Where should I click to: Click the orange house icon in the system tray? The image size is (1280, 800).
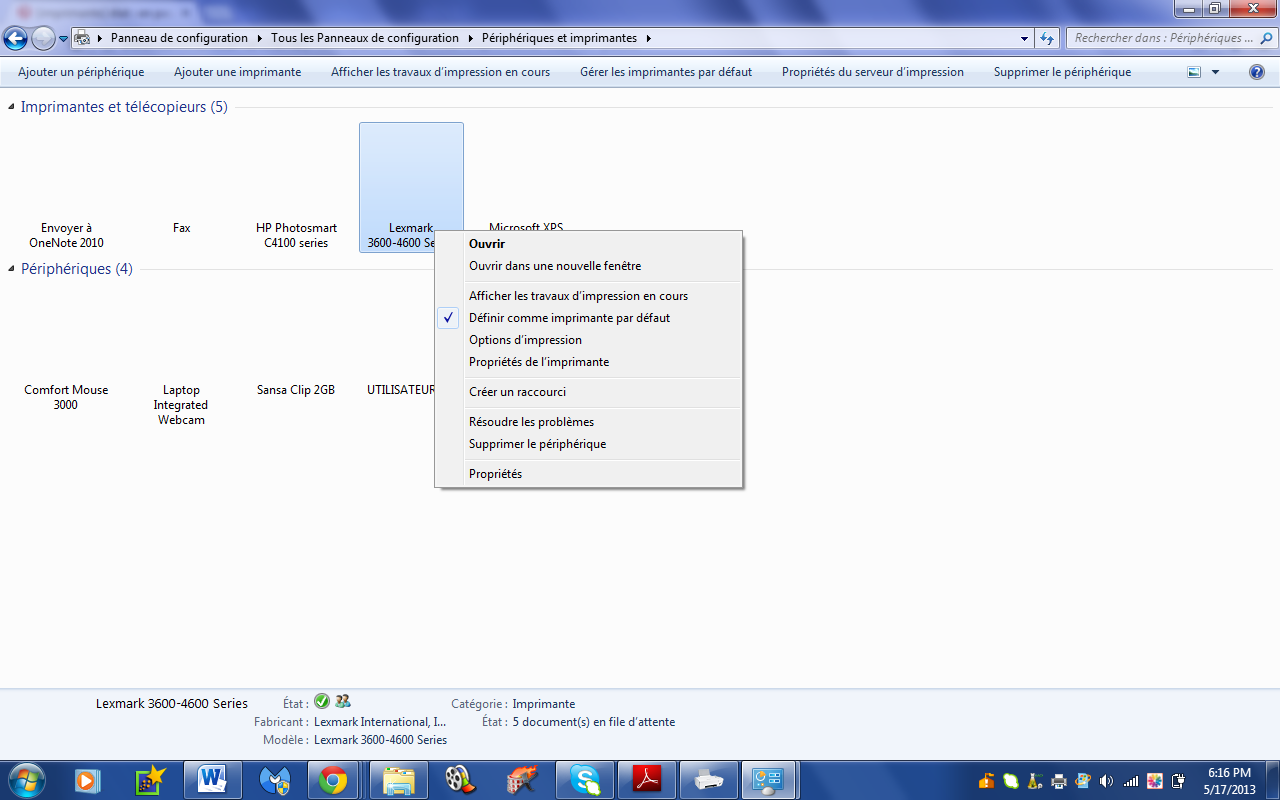[x=987, y=781]
